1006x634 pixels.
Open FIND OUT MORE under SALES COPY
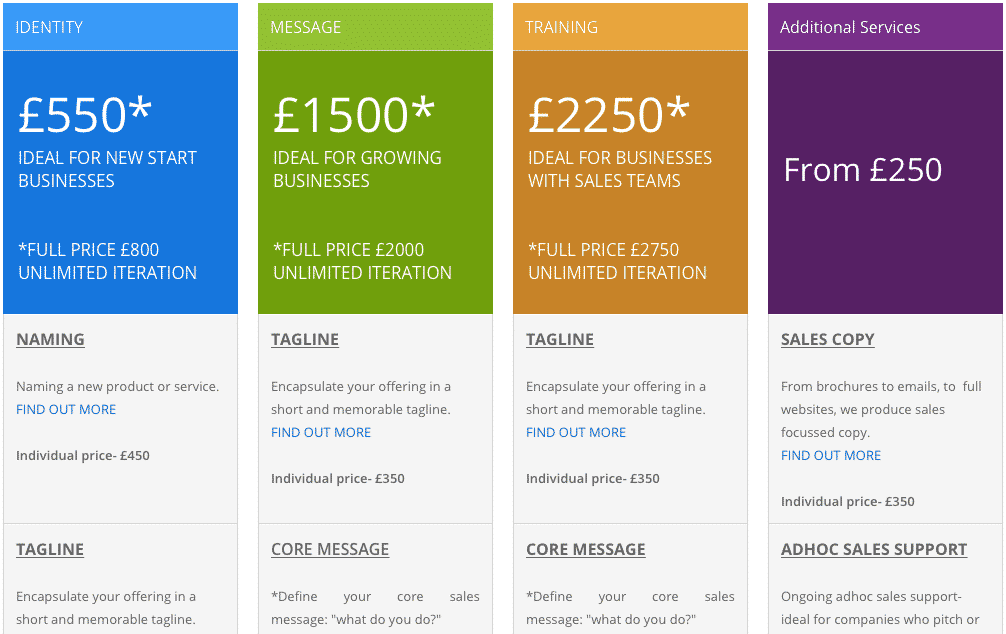pos(831,456)
